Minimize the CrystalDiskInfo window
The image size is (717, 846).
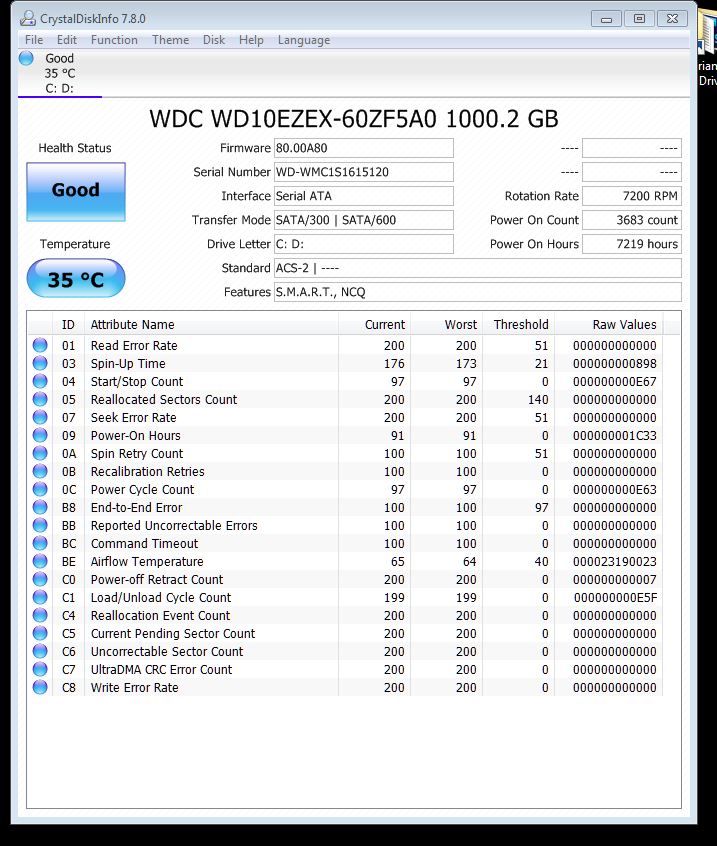[606, 19]
